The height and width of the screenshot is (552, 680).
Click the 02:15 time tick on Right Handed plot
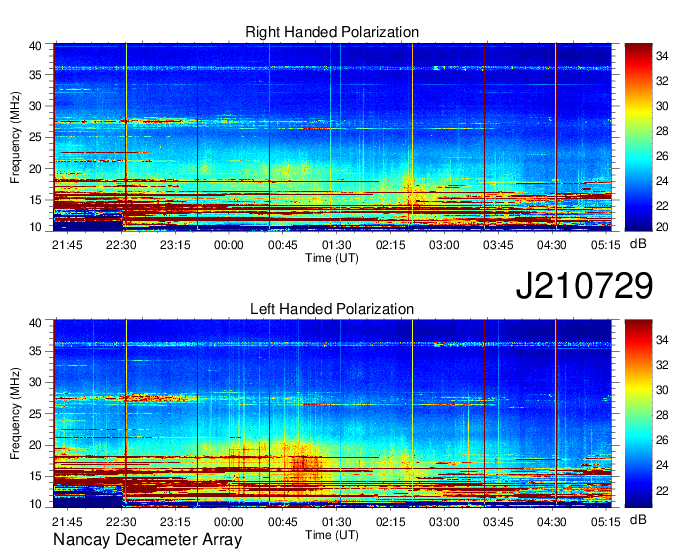click(390, 245)
